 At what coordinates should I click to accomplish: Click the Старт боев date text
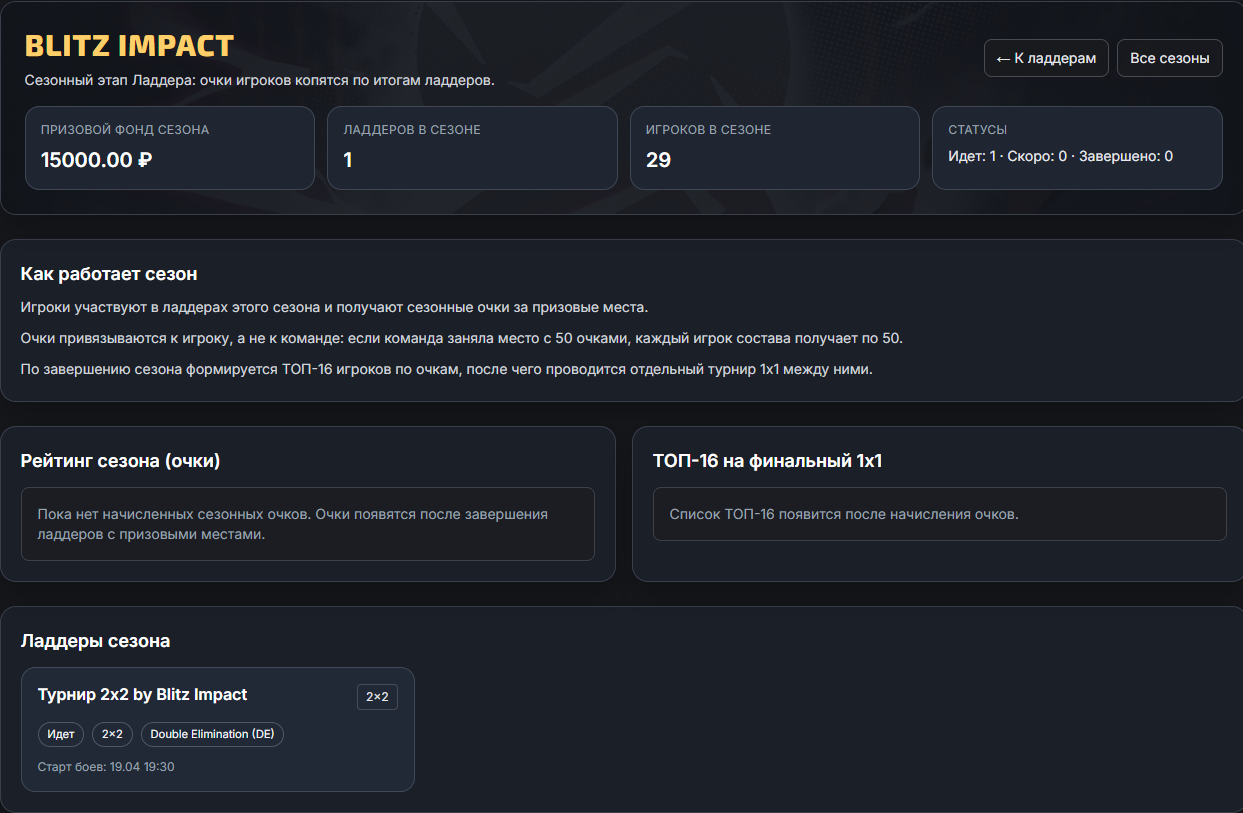point(106,767)
